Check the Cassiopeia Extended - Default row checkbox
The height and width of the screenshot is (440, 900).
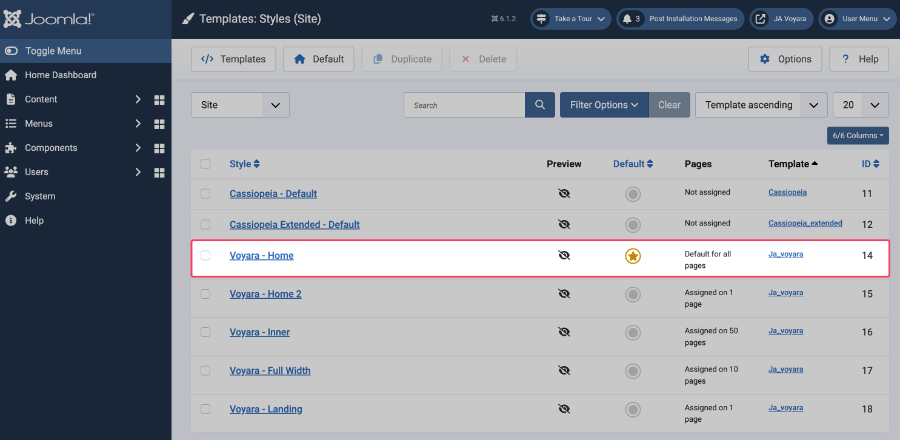coord(205,224)
